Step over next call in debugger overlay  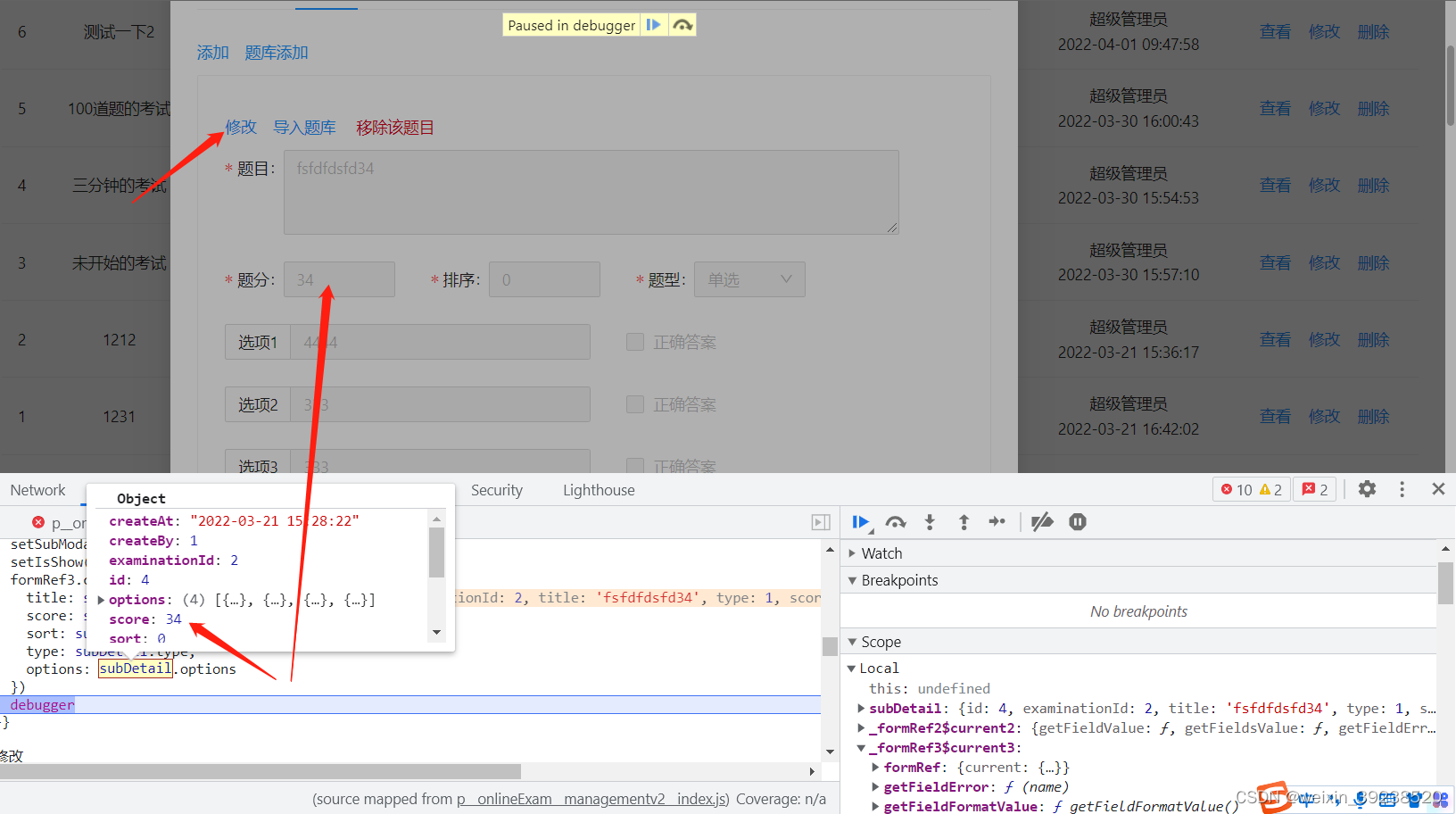pos(682,25)
